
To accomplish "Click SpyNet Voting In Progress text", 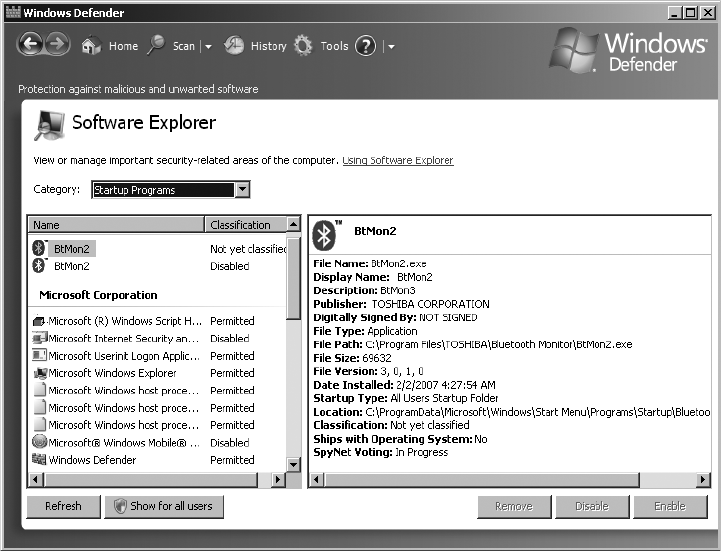I will coord(380,453).
